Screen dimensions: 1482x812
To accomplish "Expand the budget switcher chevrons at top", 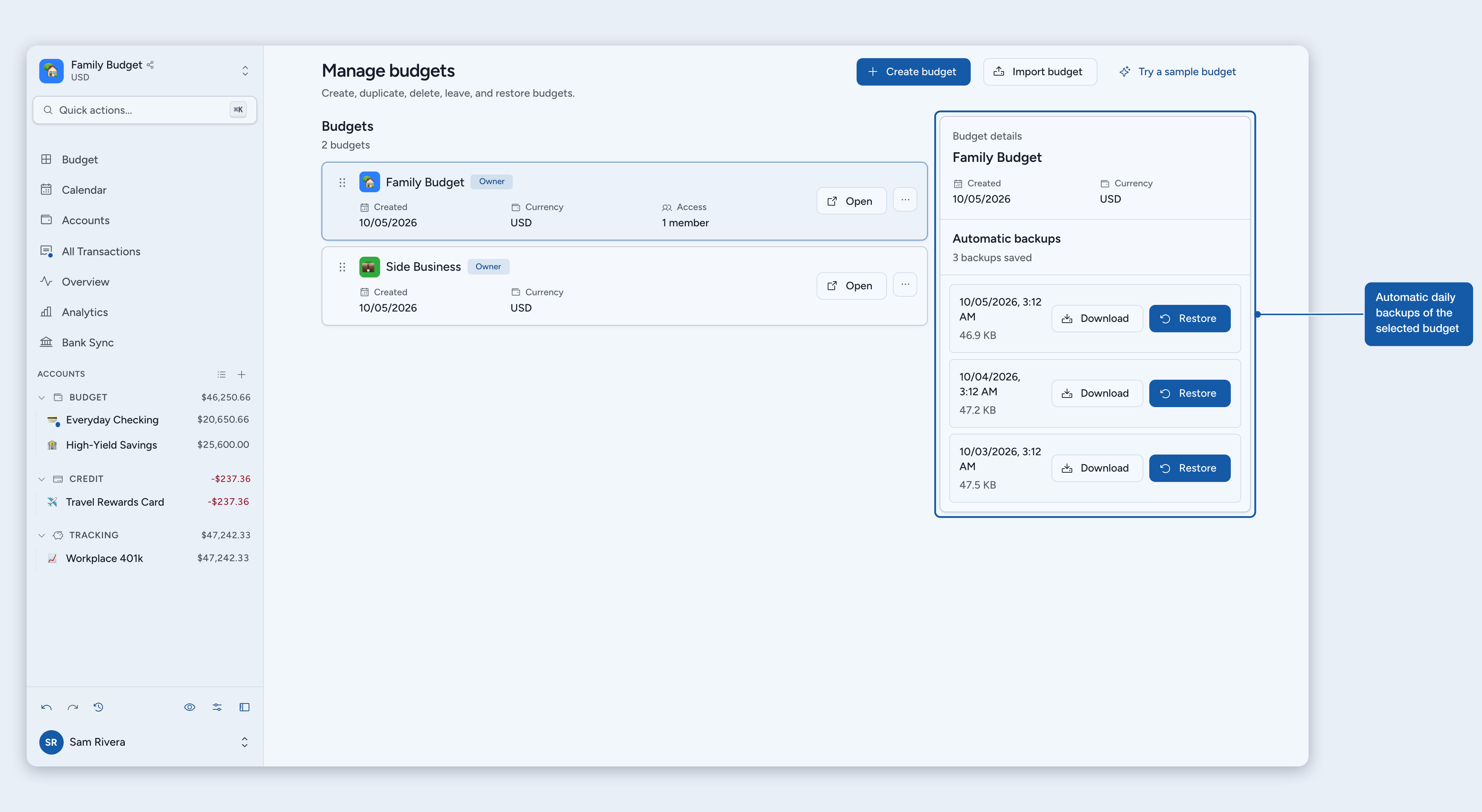I will [245, 71].
